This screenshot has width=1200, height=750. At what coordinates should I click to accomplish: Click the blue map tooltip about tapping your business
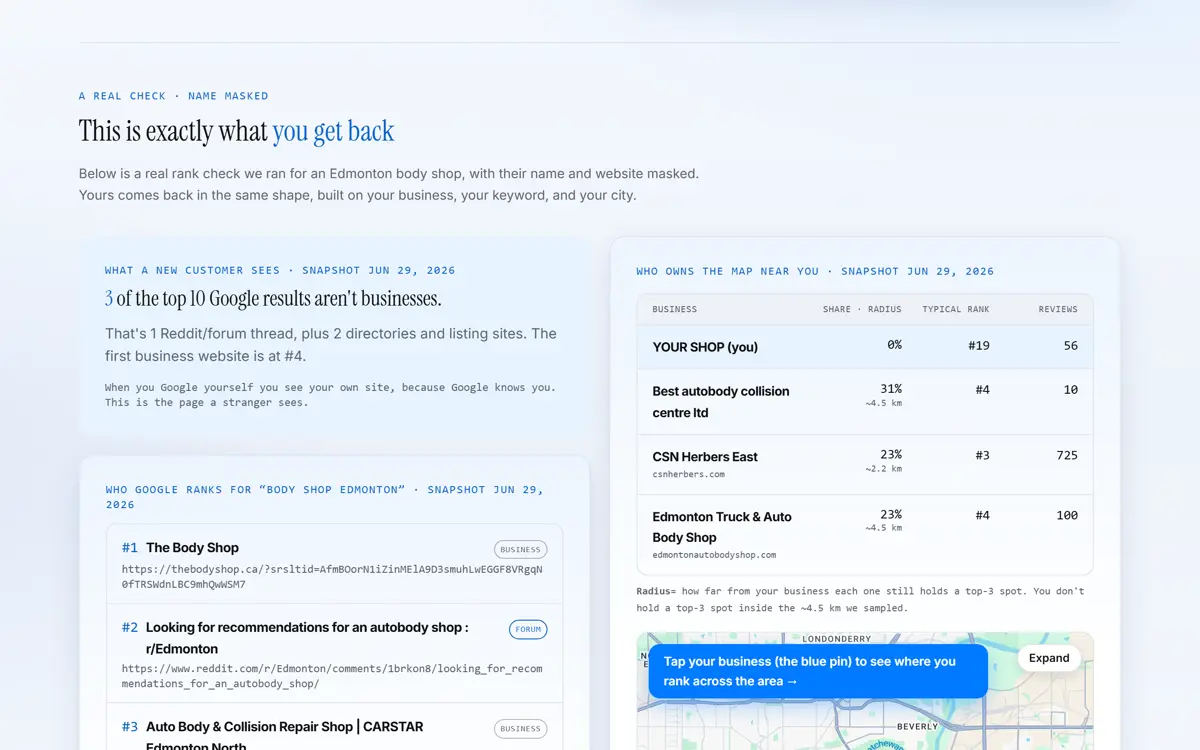[818, 671]
